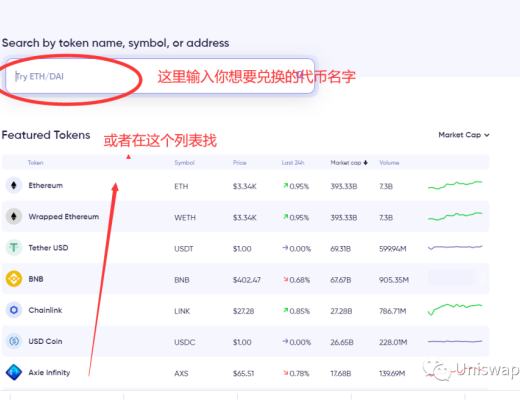Click the token search input field
The width and height of the screenshot is (520, 400).
(x=160, y=76)
